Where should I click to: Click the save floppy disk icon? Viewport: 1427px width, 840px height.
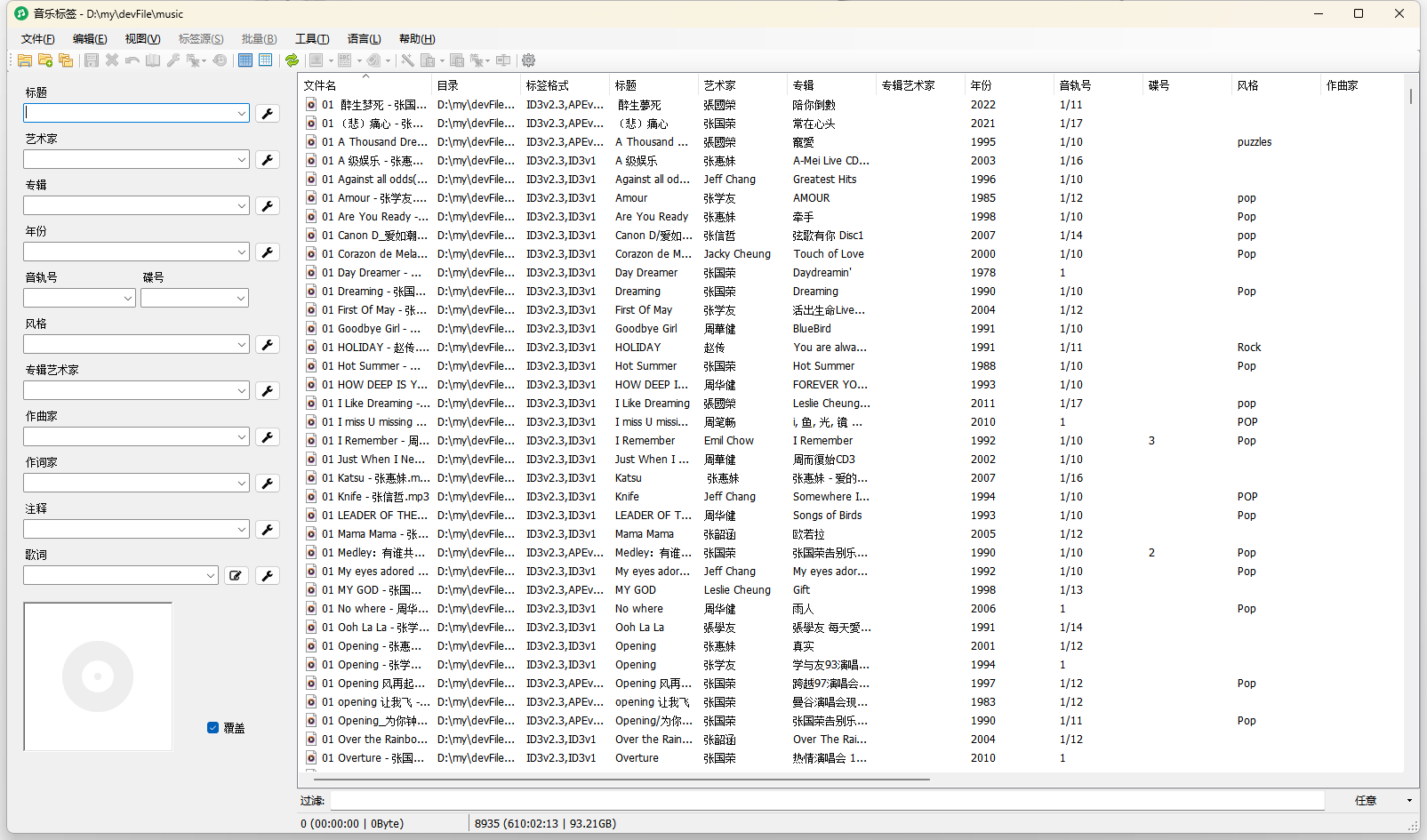tap(92, 60)
